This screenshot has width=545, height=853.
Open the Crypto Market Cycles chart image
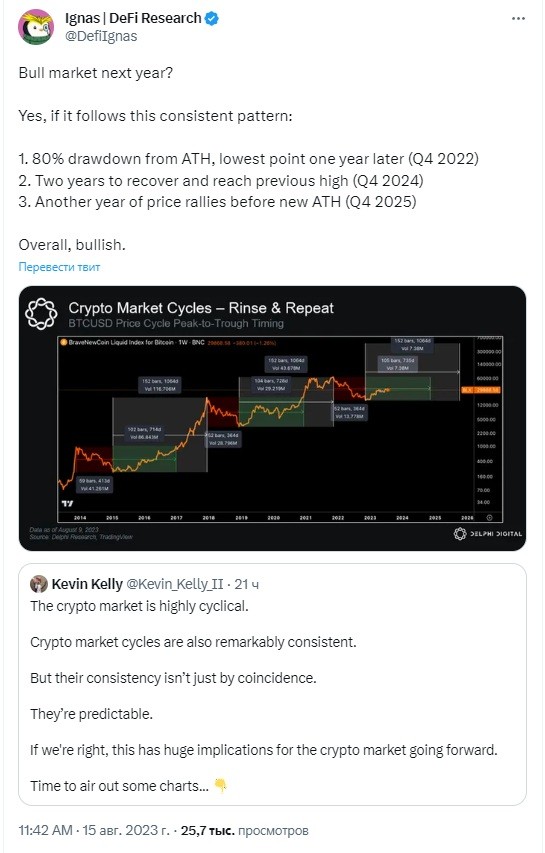point(272,418)
